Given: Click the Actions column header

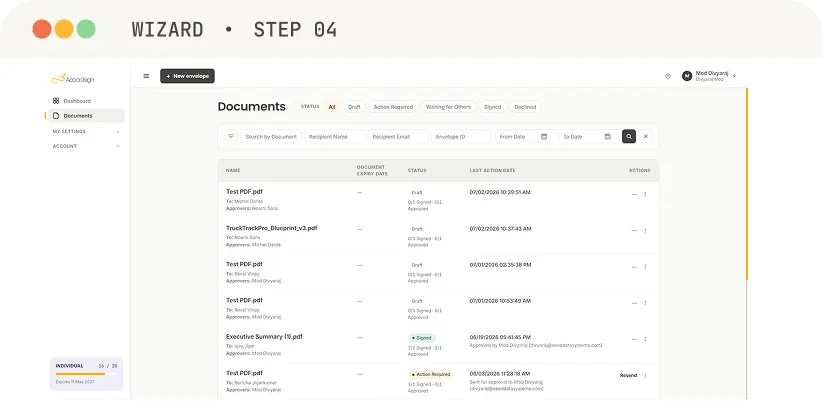Looking at the screenshot, I should 640,171.
